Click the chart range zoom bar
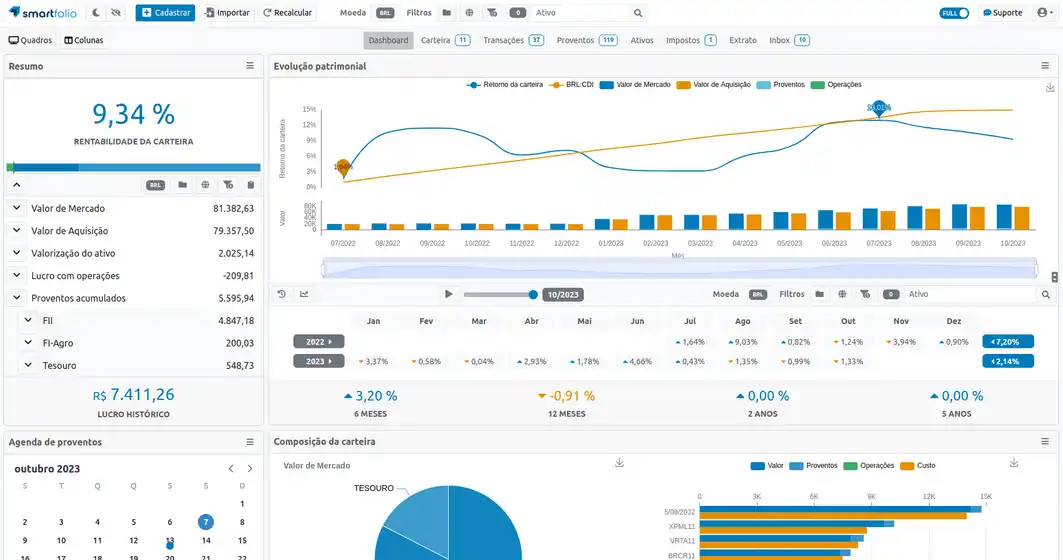The width and height of the screenshot is (1063, 560). pyautogui.click(x=680, y=270)
